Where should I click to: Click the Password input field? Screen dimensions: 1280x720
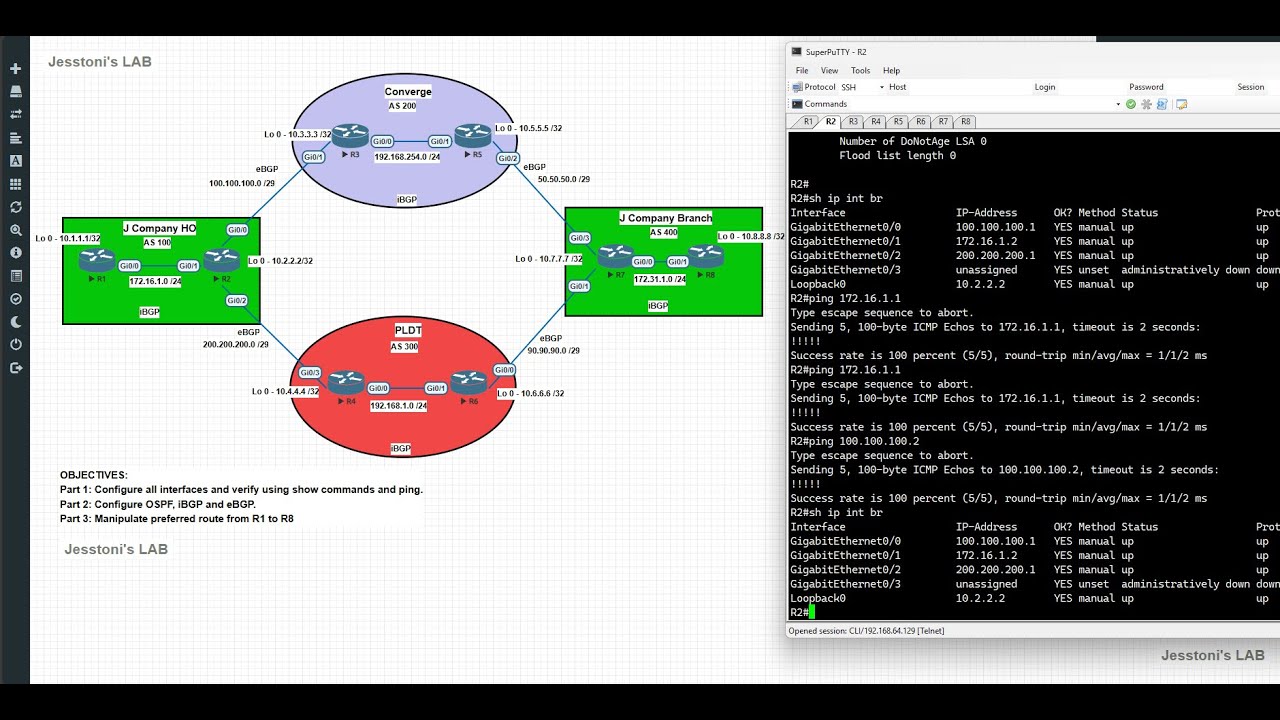pos(1199,87)
